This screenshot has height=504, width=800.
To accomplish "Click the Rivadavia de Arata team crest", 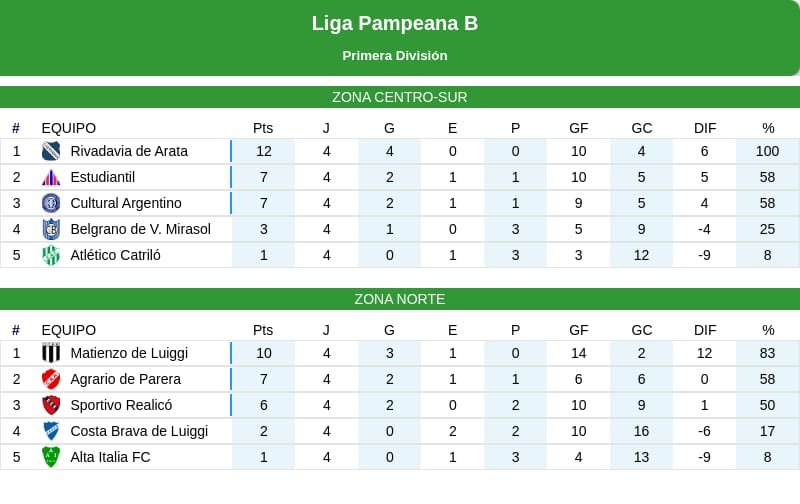I will point(51,151).
